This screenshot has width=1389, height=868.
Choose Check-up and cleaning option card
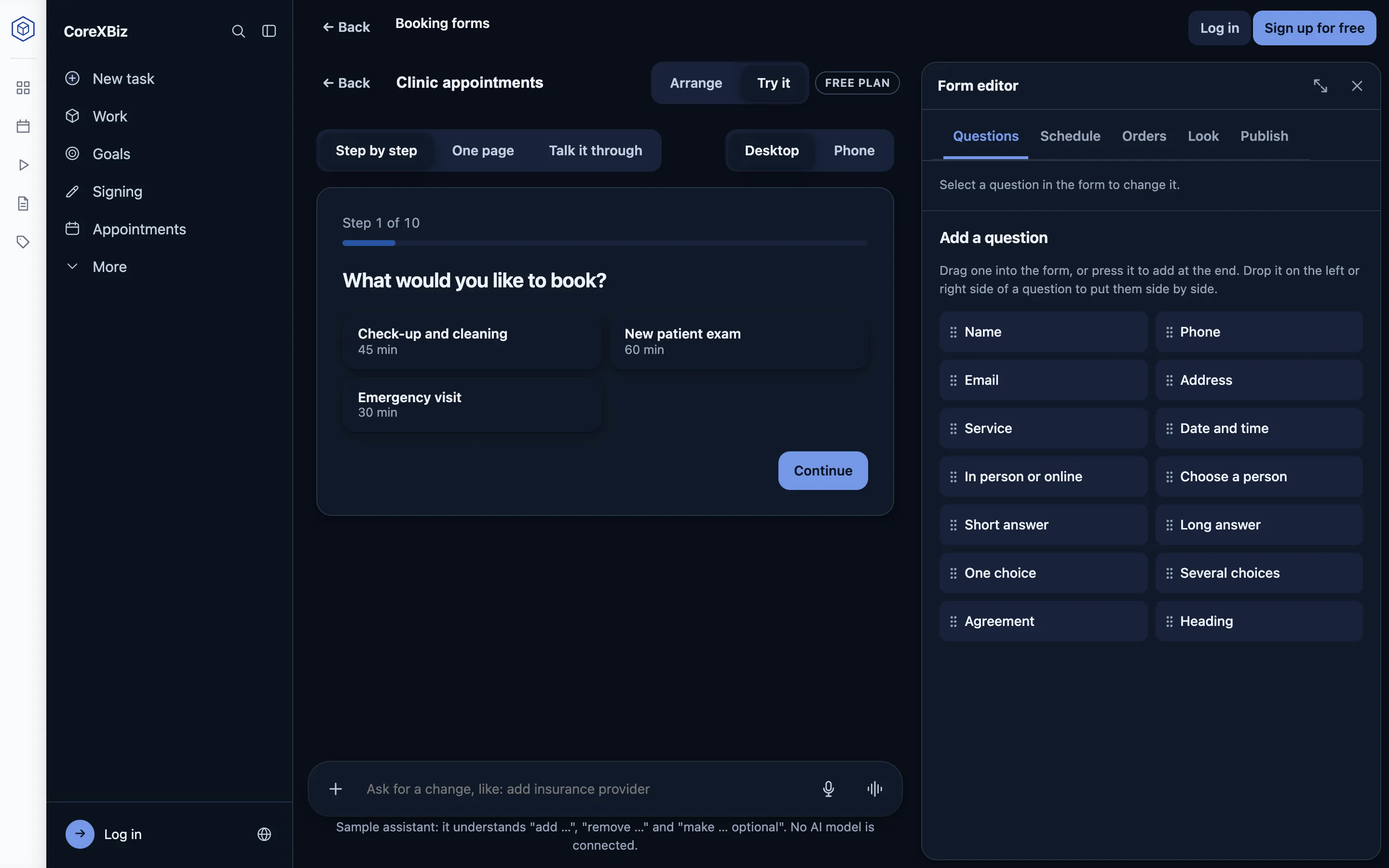[472, 341]
